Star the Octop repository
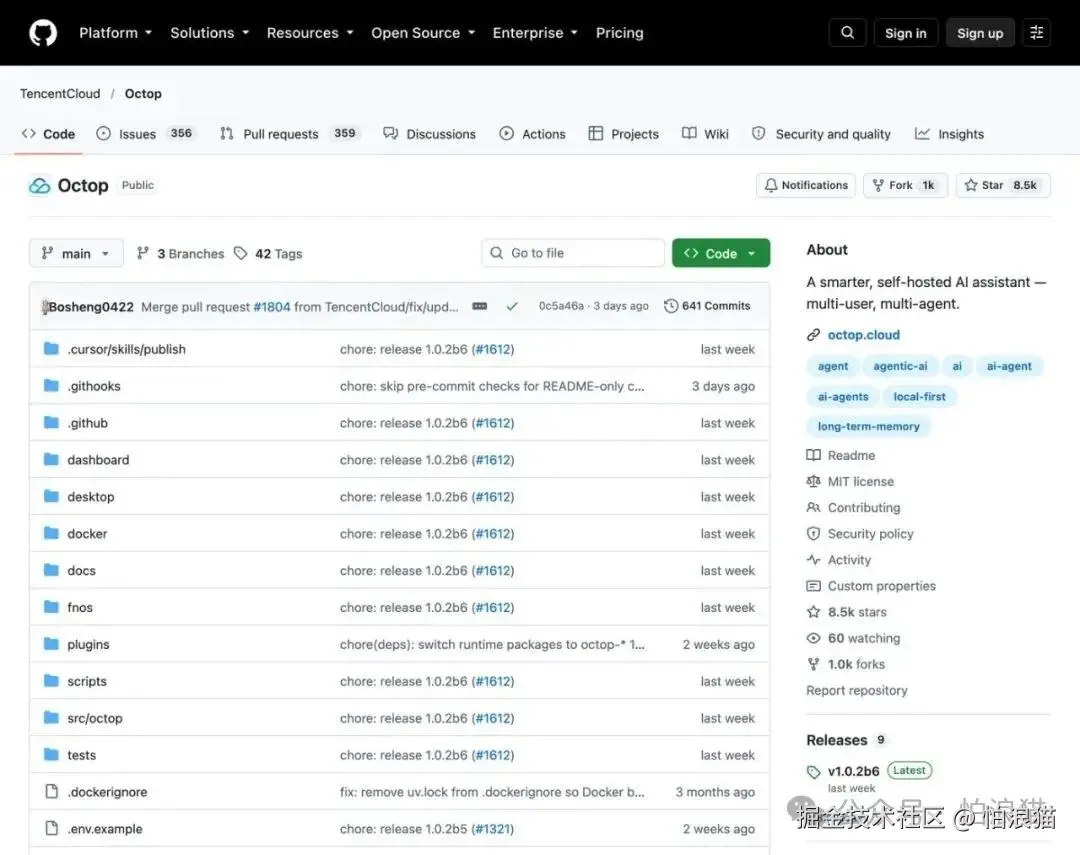This screenshot has height=855, width=1080. click(1003, 185)
